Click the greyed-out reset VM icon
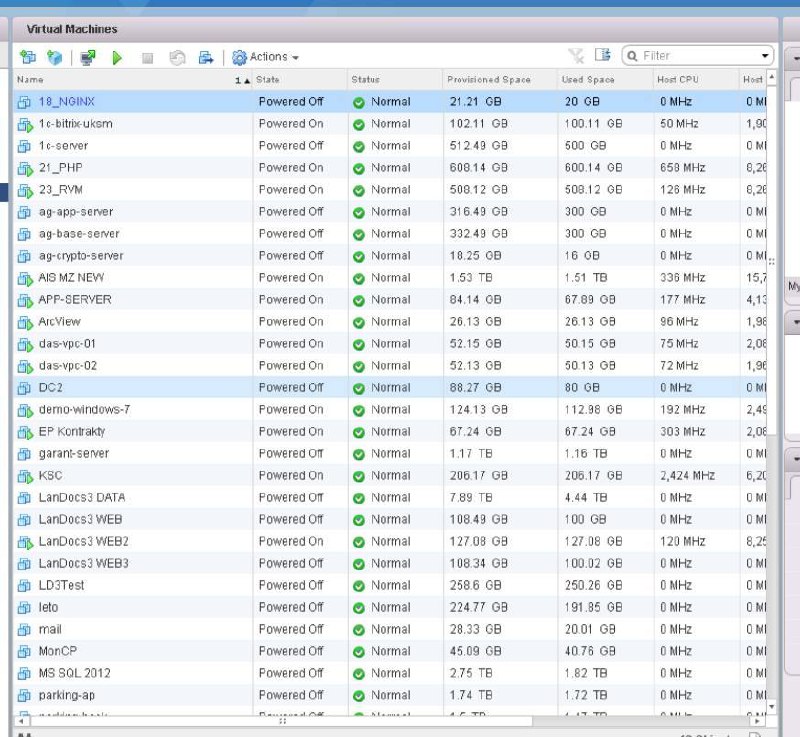800x737 pixels. [x=176, y=58]
